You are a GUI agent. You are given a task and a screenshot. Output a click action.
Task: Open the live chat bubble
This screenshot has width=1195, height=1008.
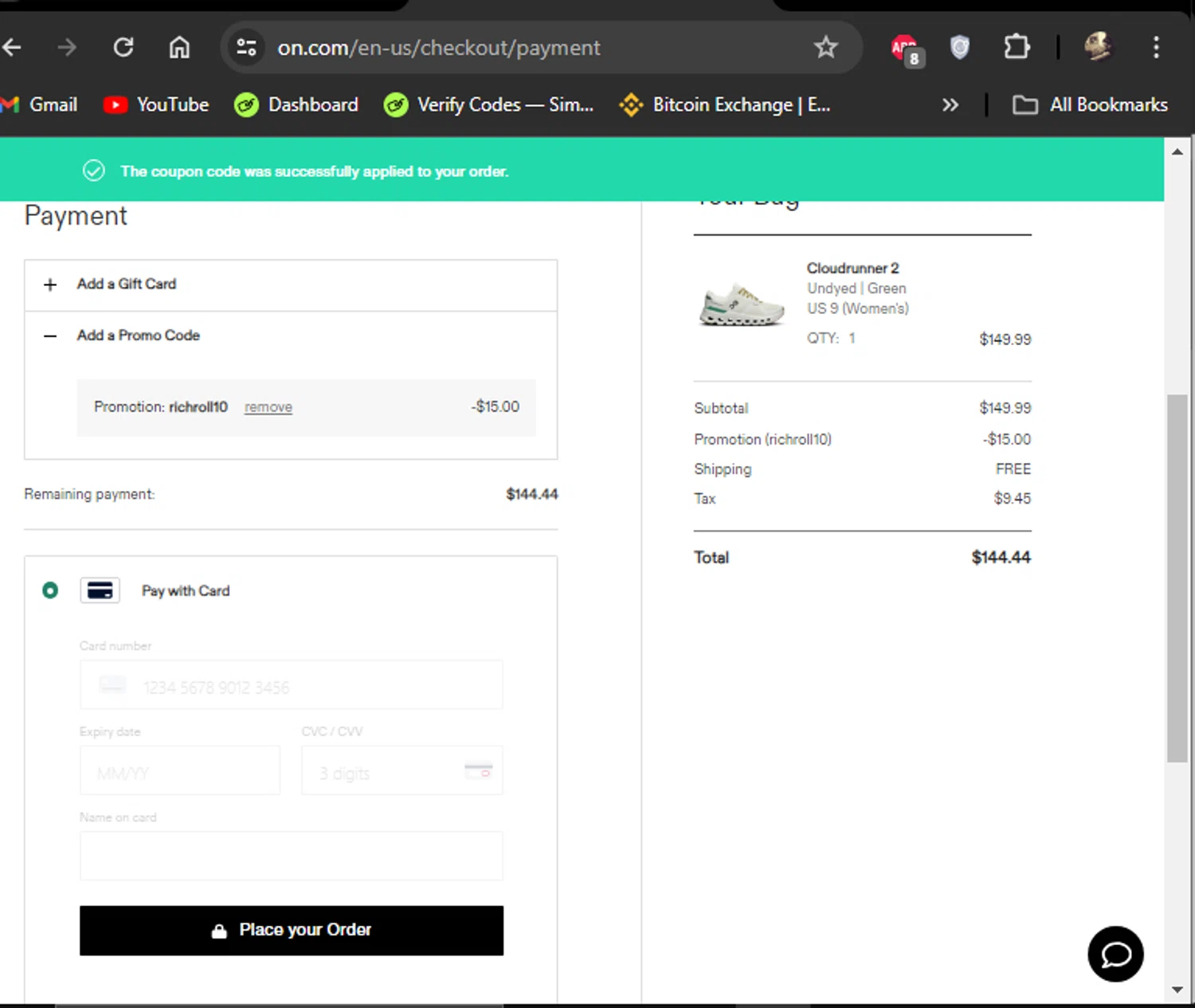1115,954
